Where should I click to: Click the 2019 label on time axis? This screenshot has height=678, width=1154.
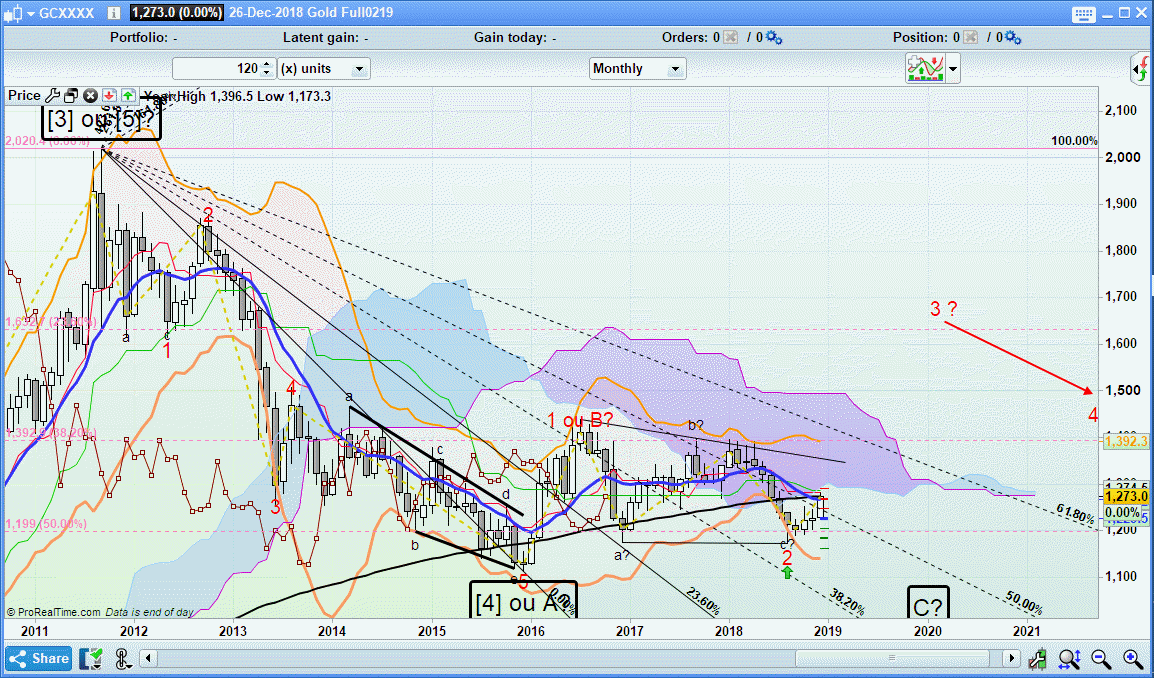(x=829, y=631)
